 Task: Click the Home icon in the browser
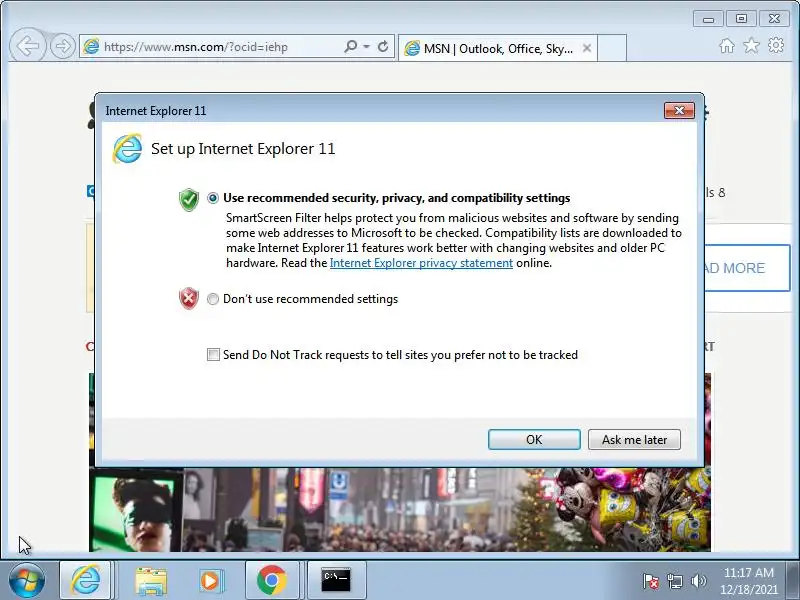click(x=727, y=46)
